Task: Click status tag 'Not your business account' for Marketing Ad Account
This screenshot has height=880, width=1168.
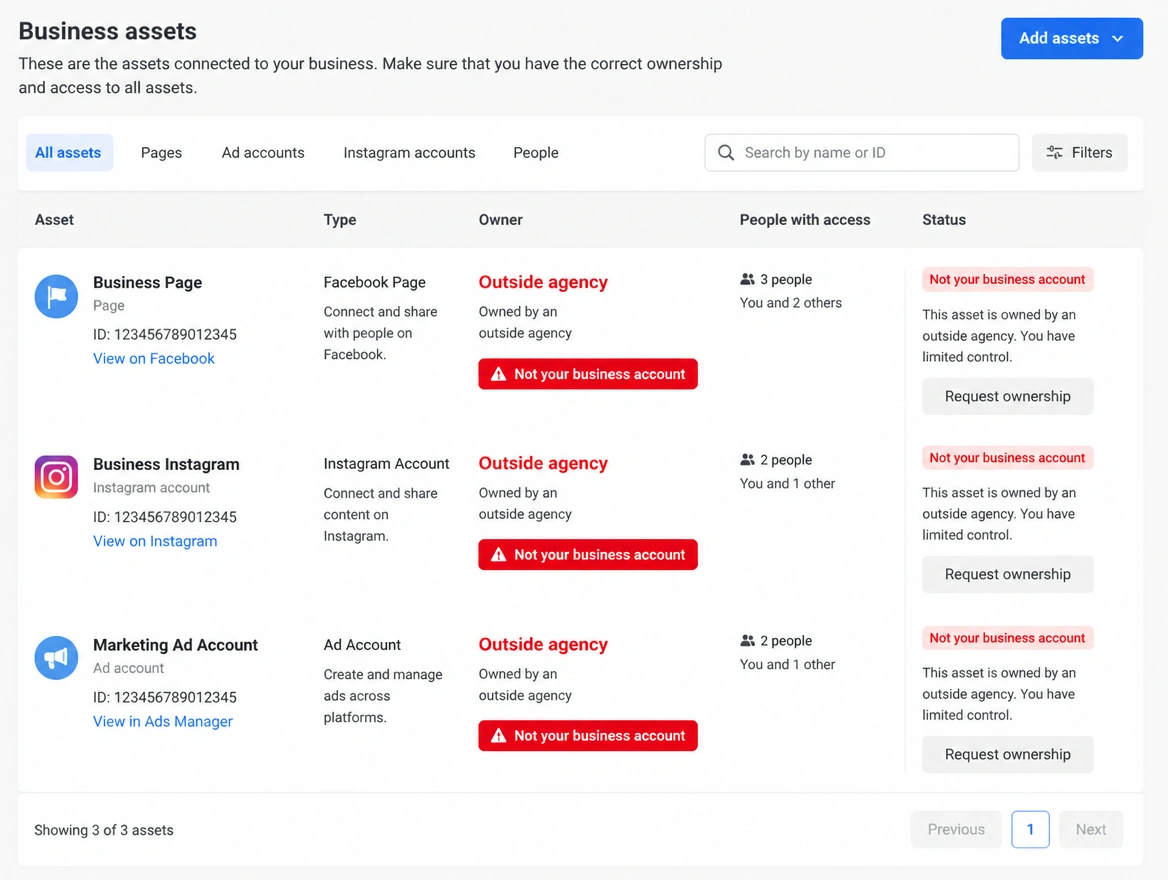Action: (x=1007, y=638)
